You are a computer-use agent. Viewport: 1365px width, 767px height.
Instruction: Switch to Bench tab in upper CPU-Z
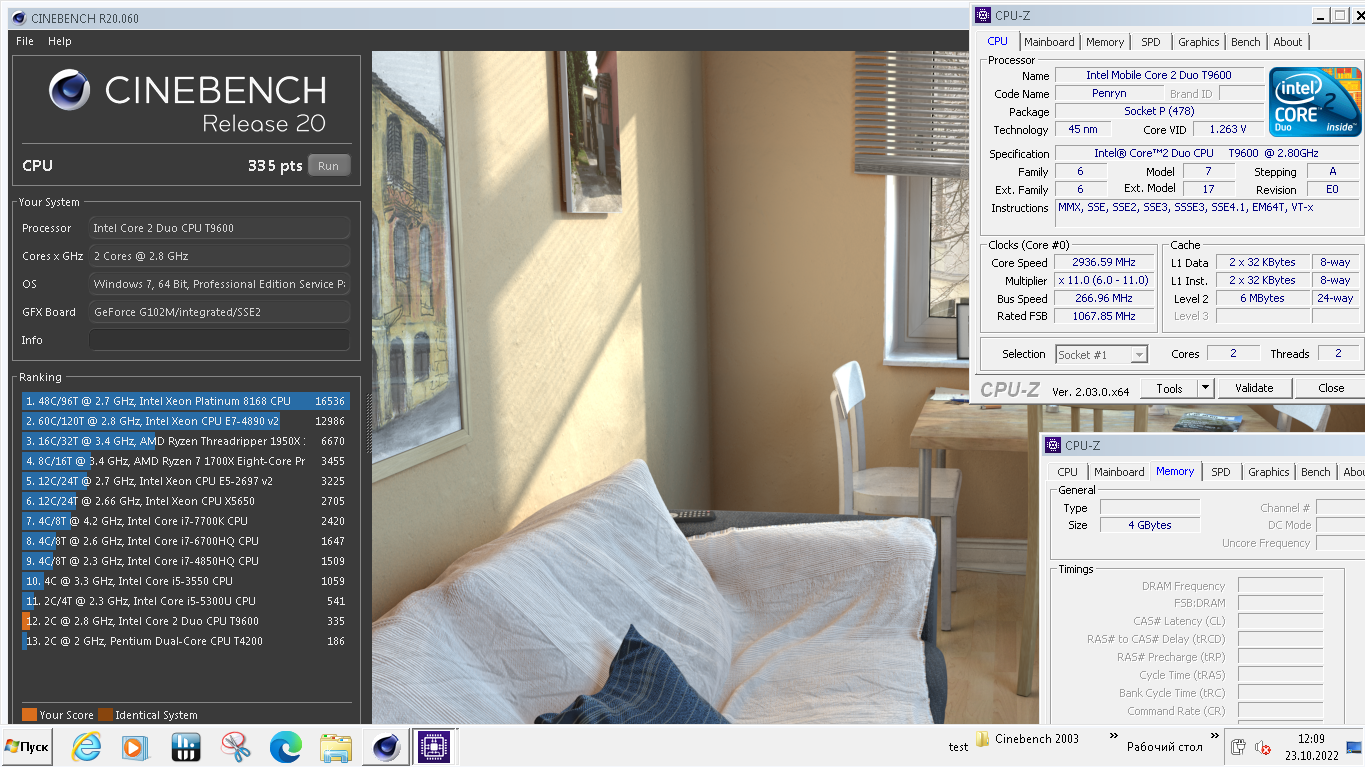1246,42
